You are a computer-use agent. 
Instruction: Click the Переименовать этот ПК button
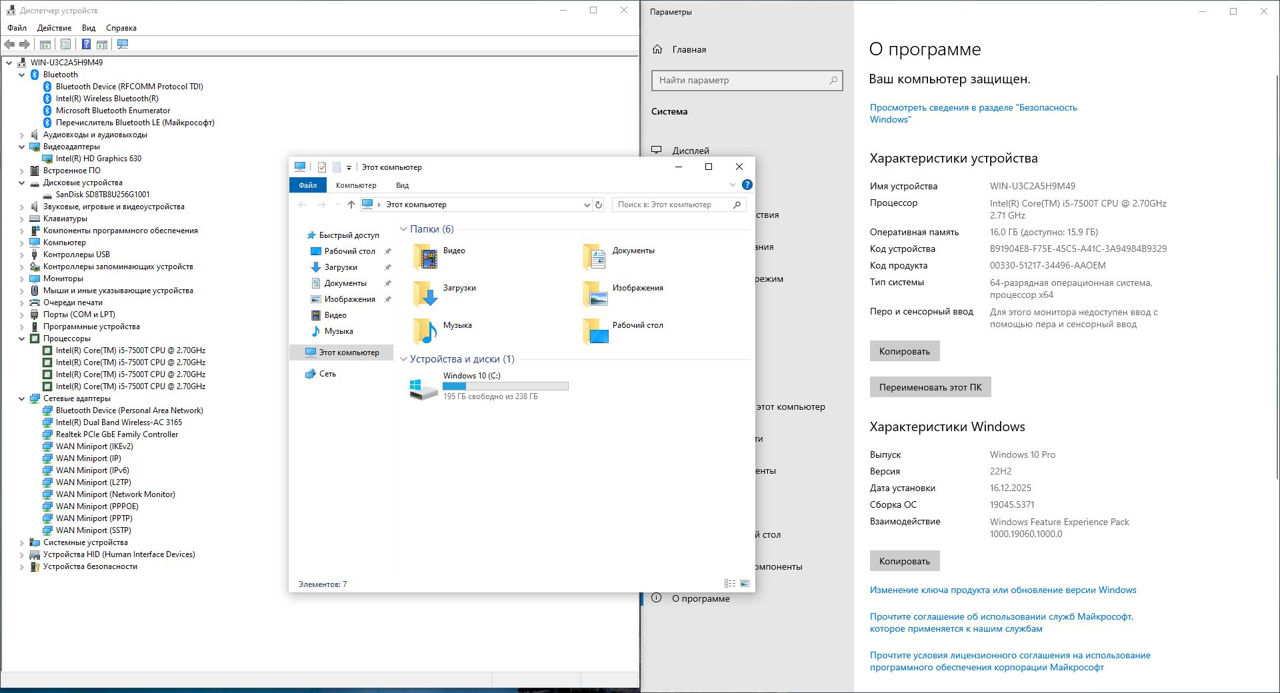tap(930, 387)
